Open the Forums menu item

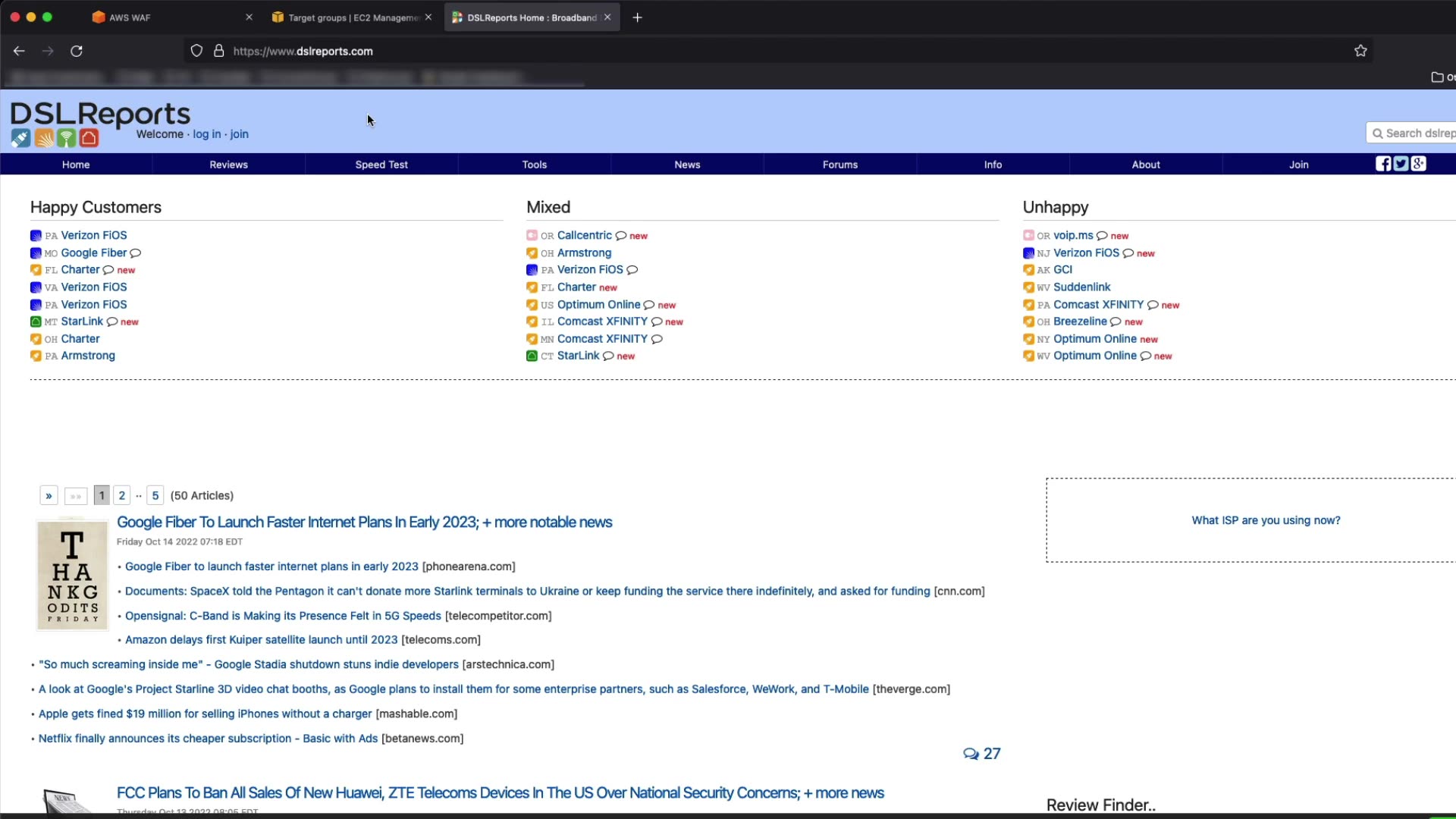(839, 165)
